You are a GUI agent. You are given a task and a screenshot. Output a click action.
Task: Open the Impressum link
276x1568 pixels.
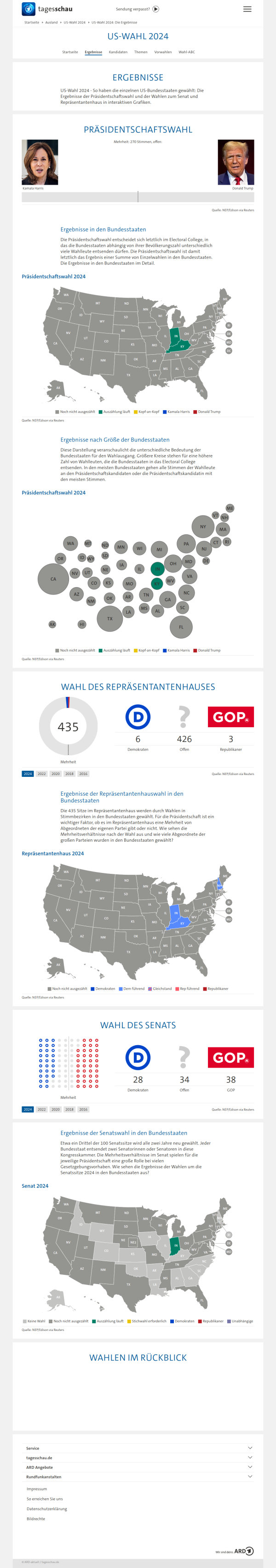[x=36, y=1489]
